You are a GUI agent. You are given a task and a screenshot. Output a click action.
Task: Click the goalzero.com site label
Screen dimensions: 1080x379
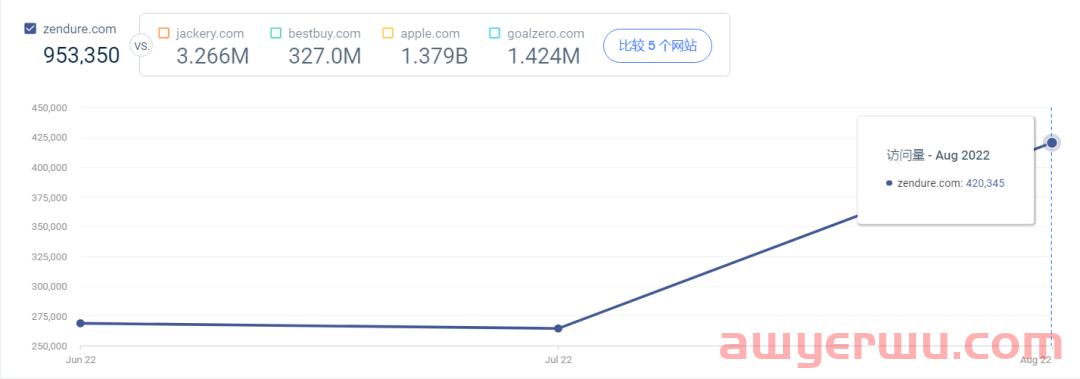click(x=546, y=33)
